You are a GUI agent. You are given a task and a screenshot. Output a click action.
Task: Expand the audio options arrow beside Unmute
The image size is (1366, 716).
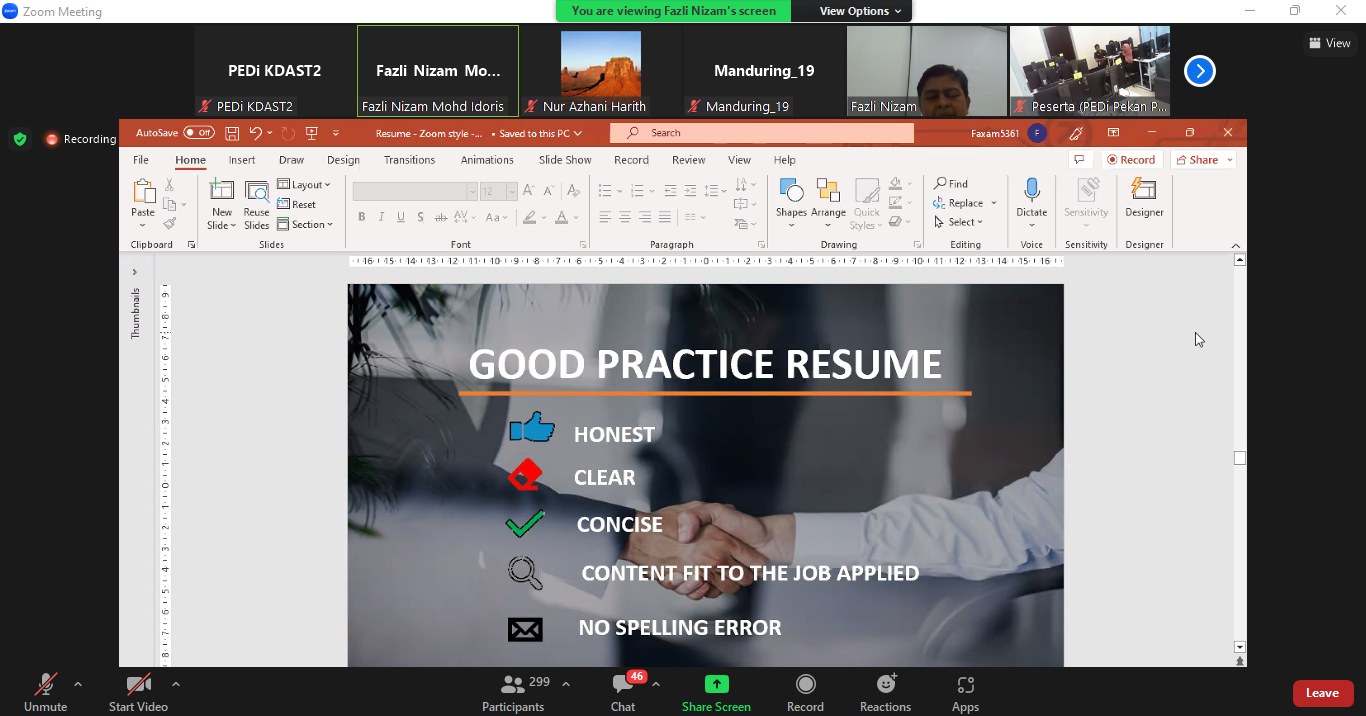tap(78, 685)
